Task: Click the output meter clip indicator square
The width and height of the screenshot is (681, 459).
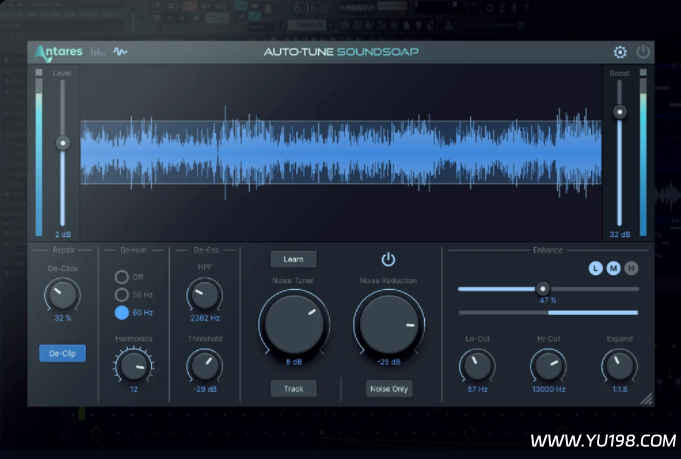Action: coord(643,73)
